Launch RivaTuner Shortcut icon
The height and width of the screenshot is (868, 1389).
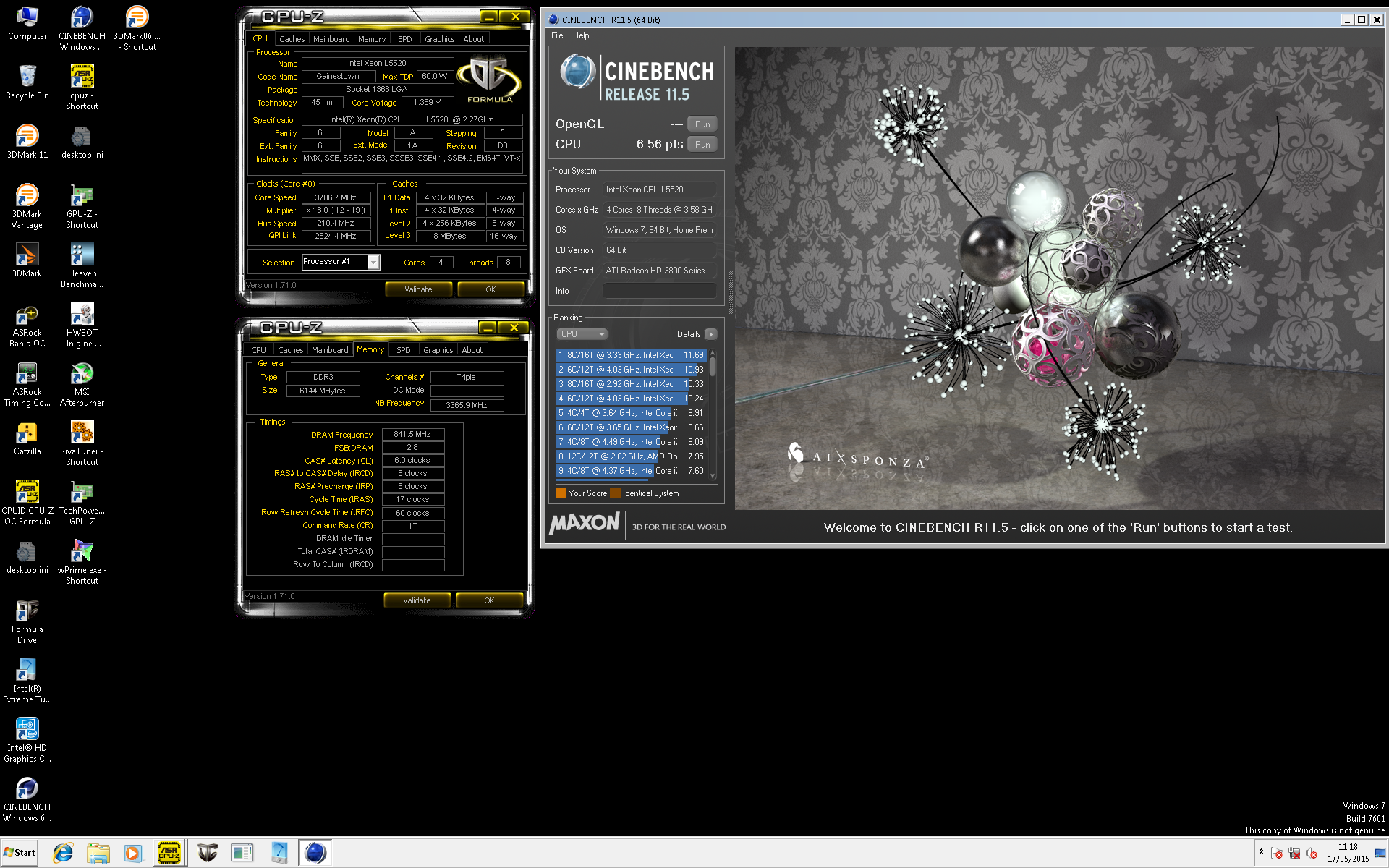pos(82,443)
